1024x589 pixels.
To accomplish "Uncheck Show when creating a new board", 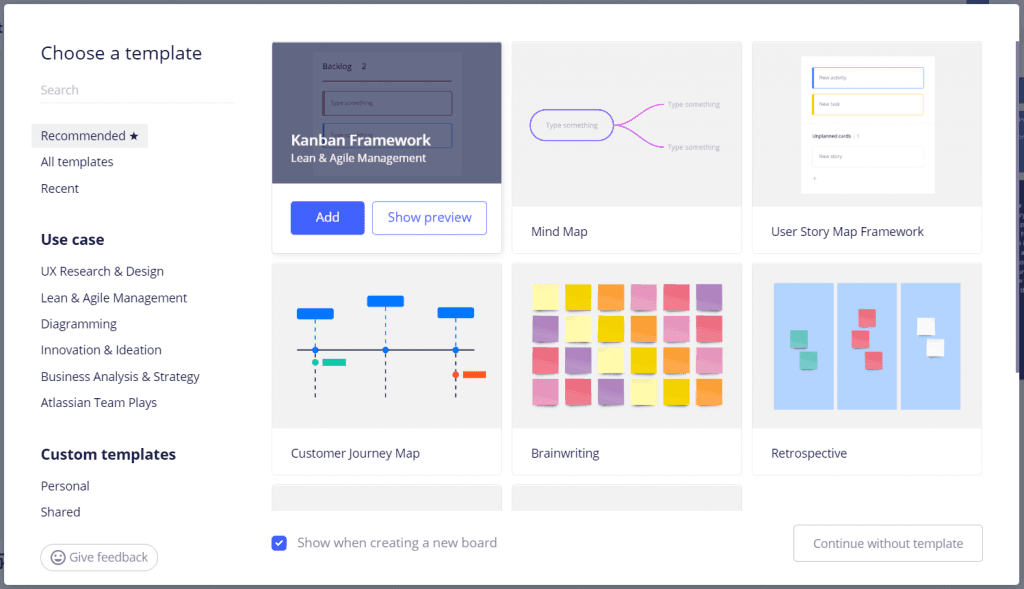I will point(279,543).
